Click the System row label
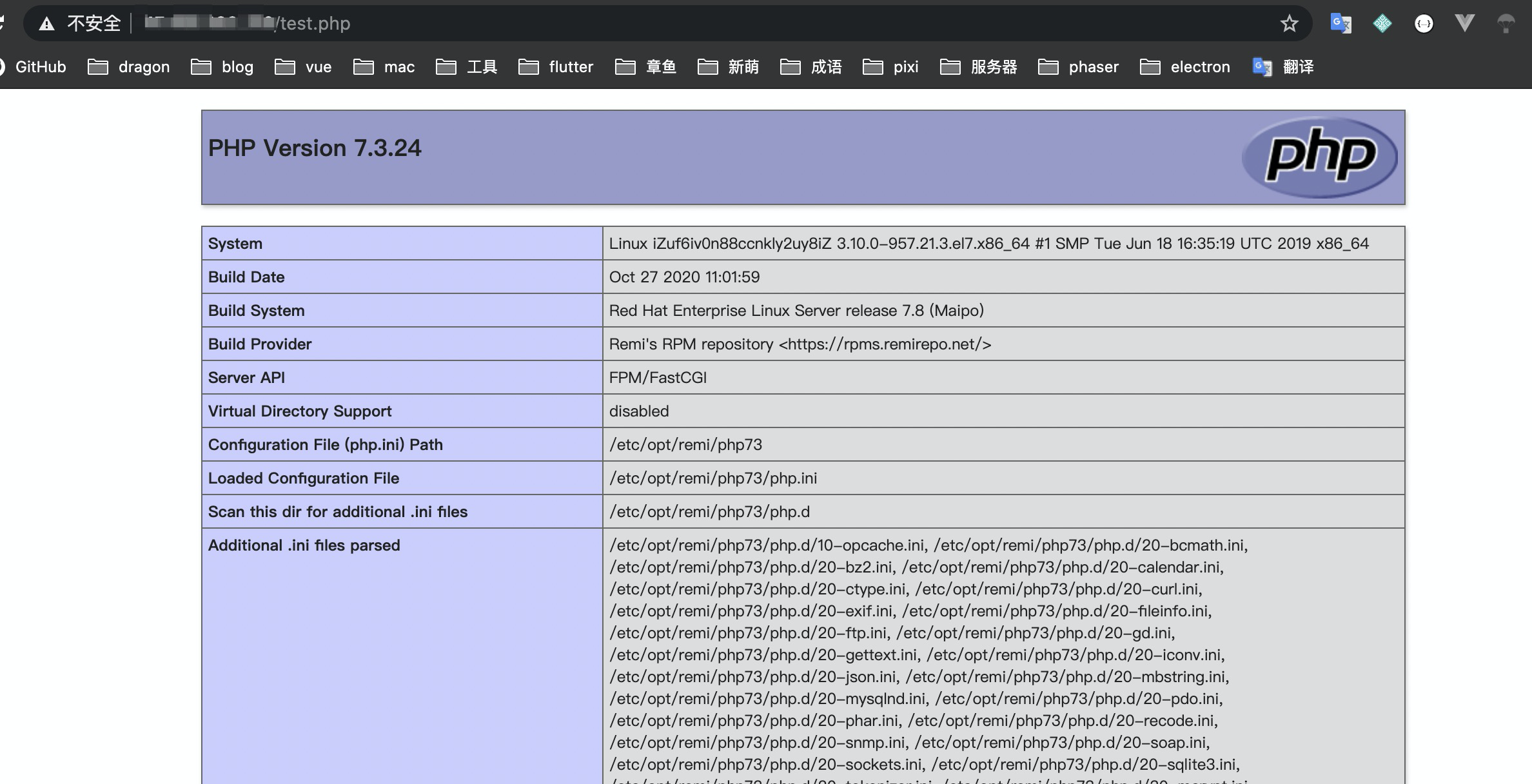Screen dimensions: 1532x784 pyautogui.click(x=235, y=244)
